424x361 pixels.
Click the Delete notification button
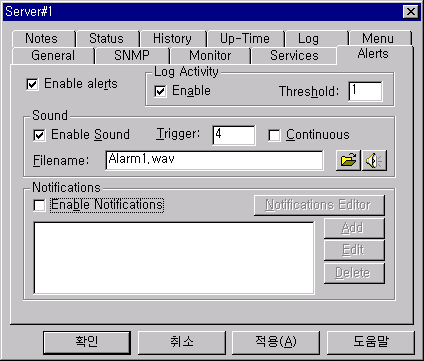[354, 273]
